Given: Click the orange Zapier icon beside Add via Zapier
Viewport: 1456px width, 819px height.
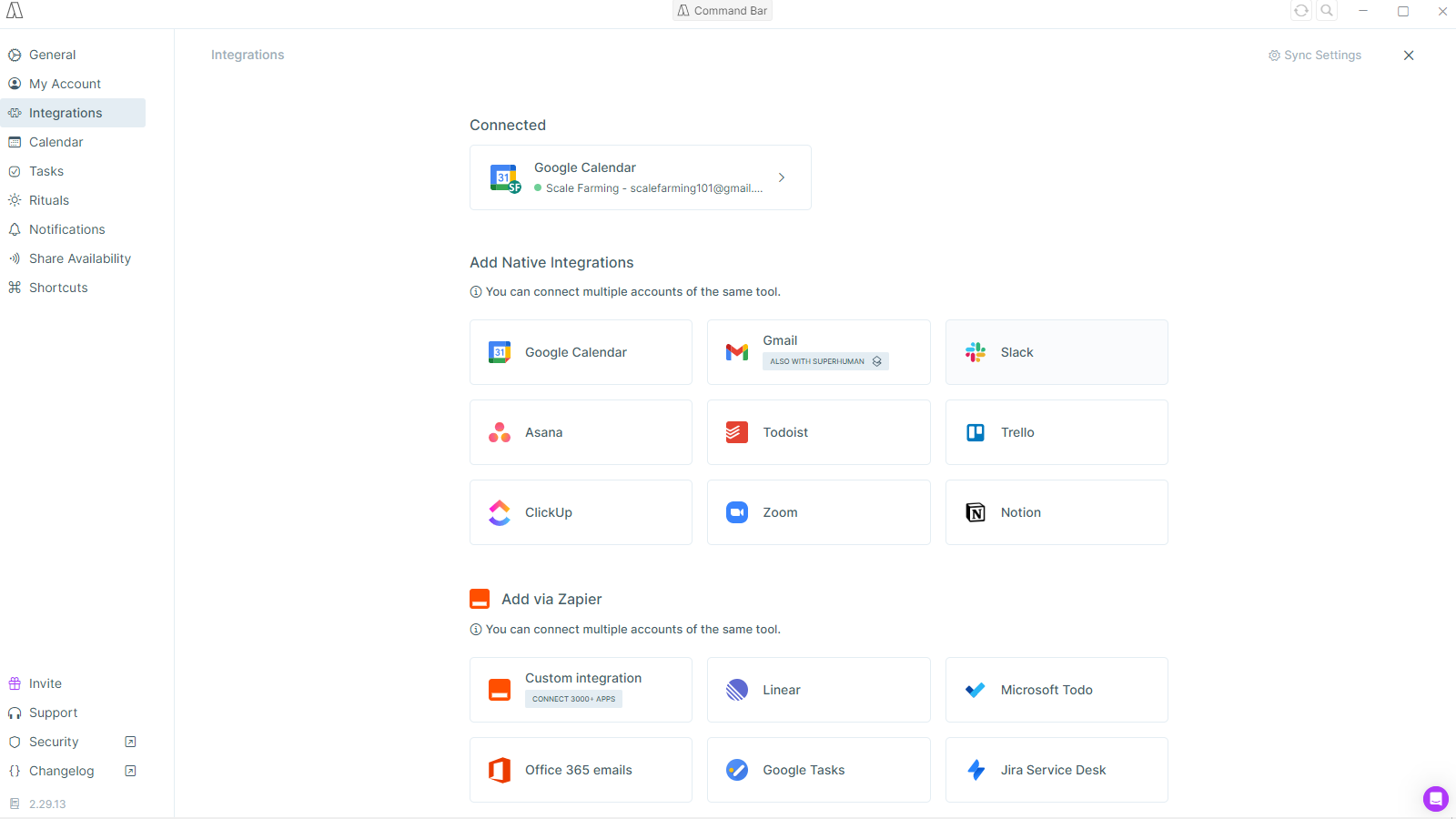Looking at the screenshot, I should click(x=480, y=599).
